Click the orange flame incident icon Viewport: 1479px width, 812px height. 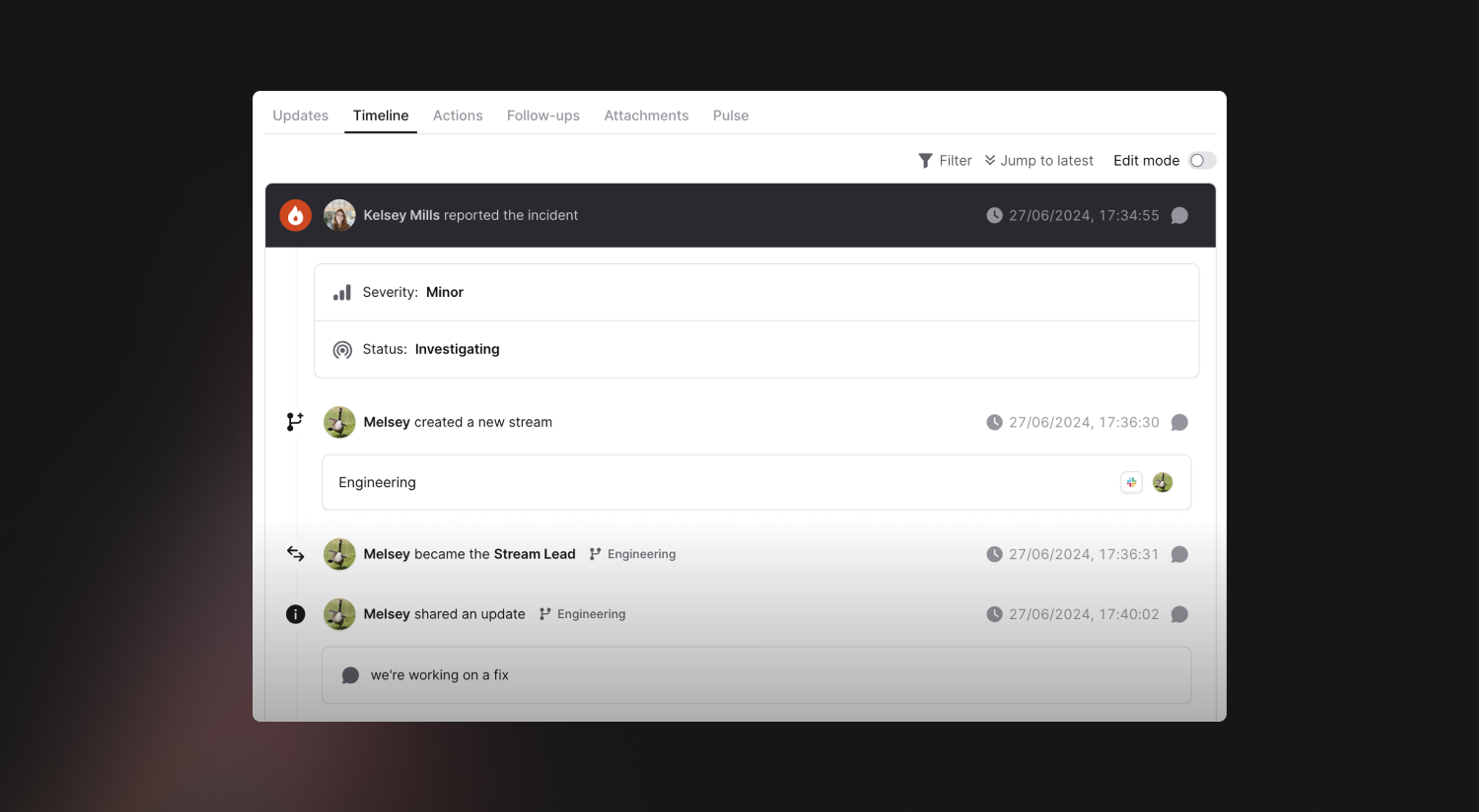point(295,215)
